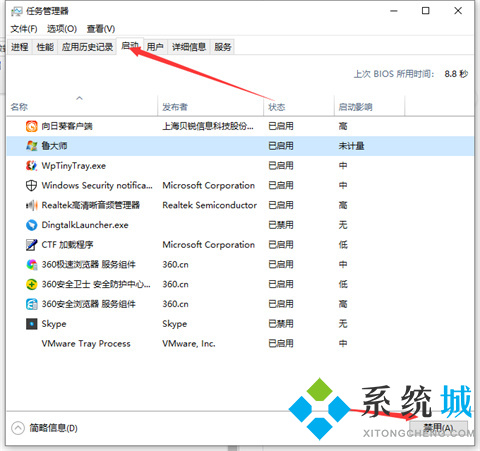Screen dimensions: 480x451
Task: Click the Skype startup entry icon
Action: (x=32, y=324)
